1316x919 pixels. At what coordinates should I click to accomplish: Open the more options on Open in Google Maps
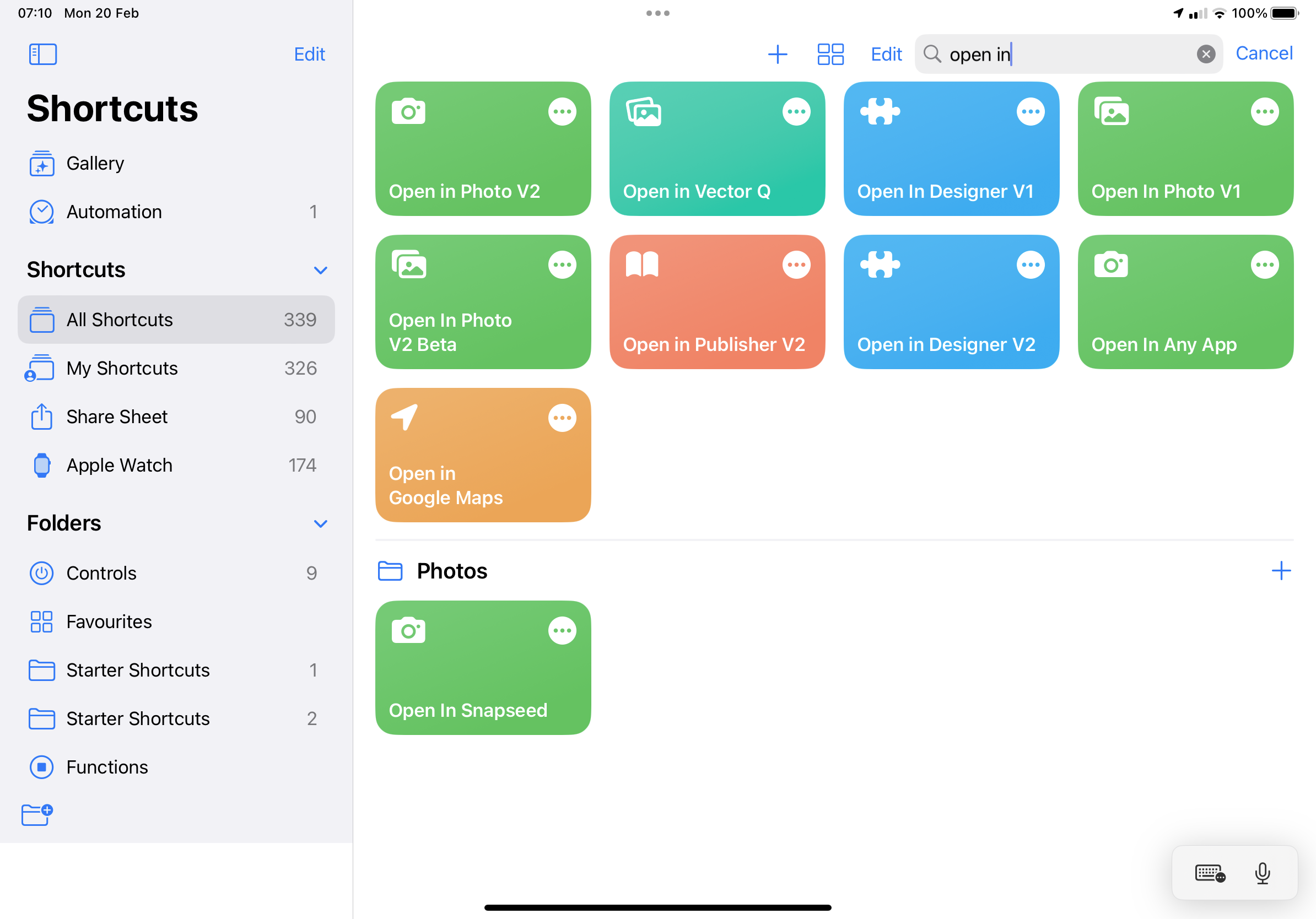562,418
